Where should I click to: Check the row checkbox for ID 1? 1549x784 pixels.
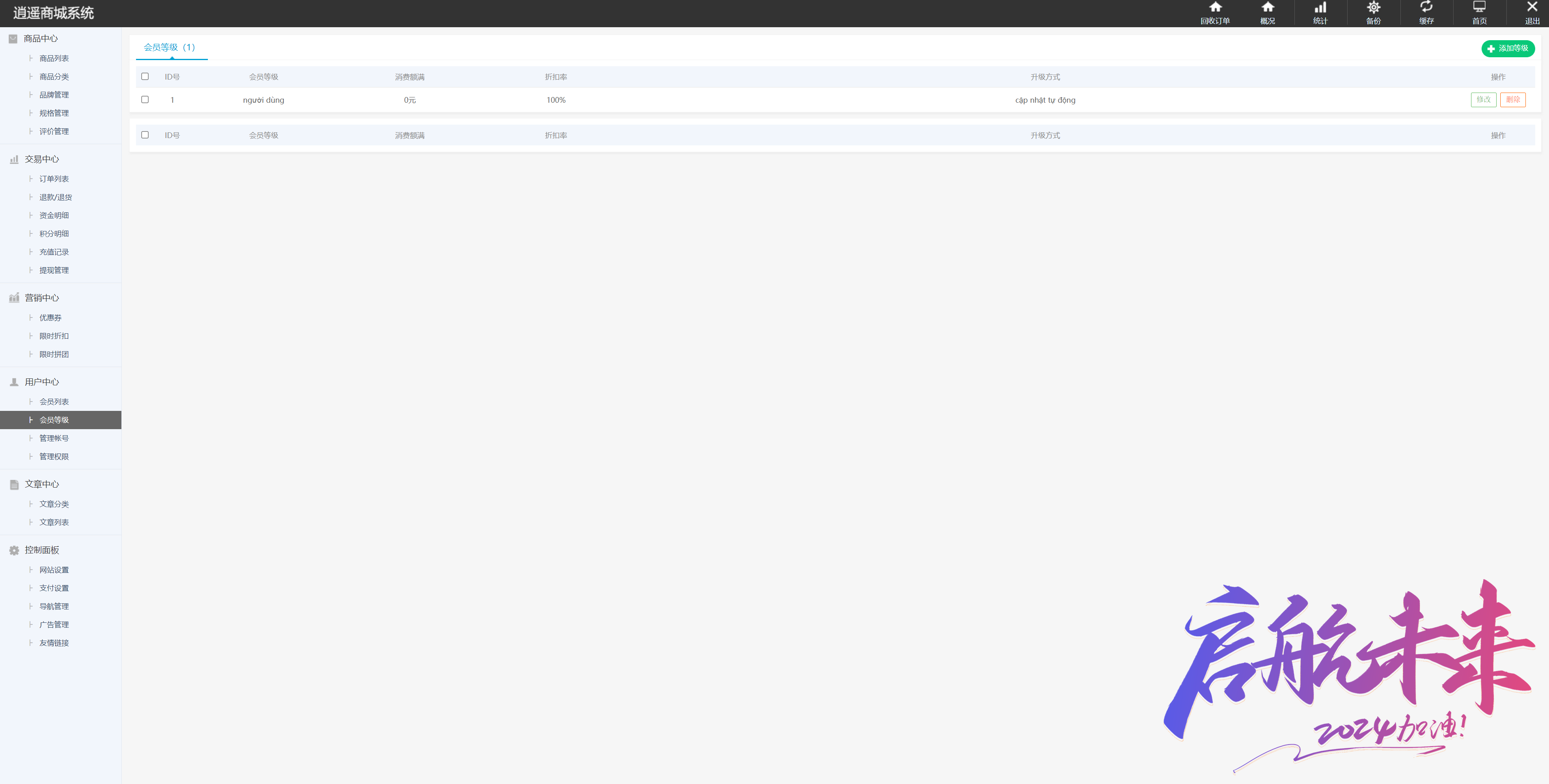click(145, 100)
